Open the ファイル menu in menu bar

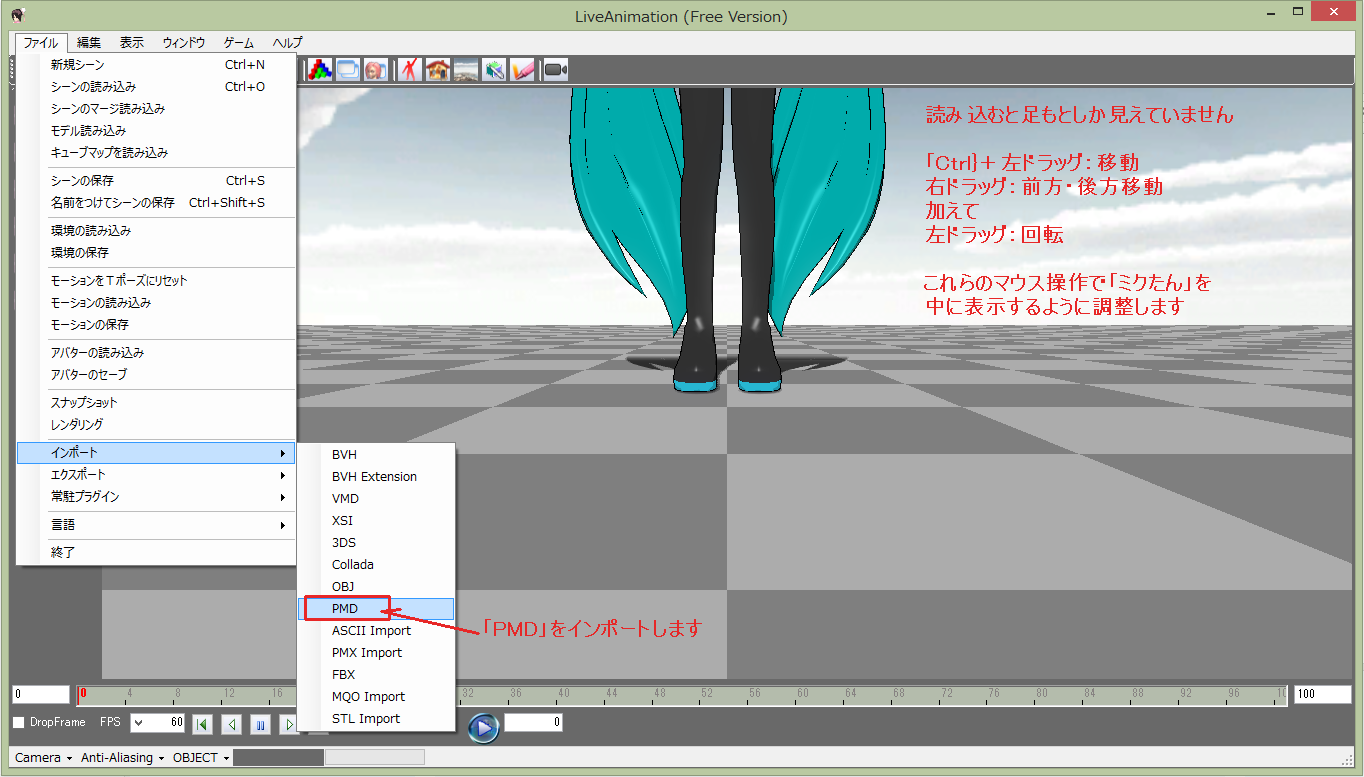(x=41, y=43)
